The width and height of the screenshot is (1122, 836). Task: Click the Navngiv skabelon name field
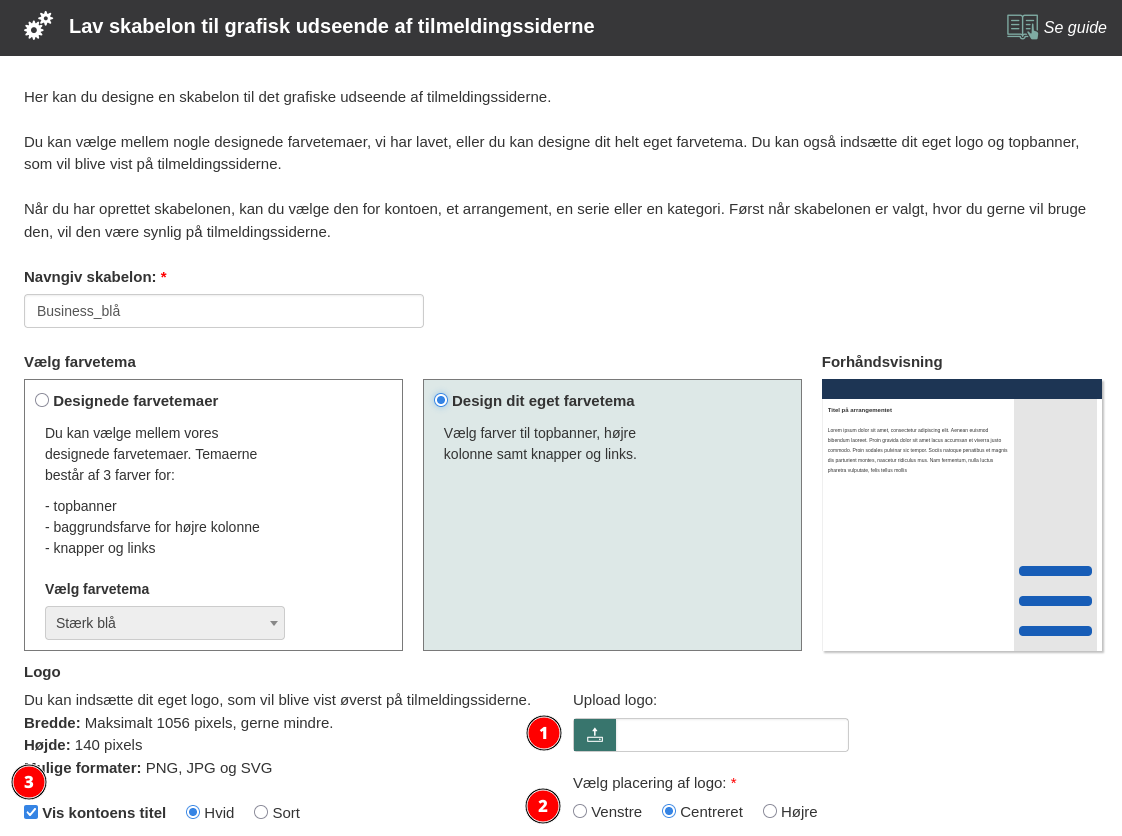click(224, 311)
